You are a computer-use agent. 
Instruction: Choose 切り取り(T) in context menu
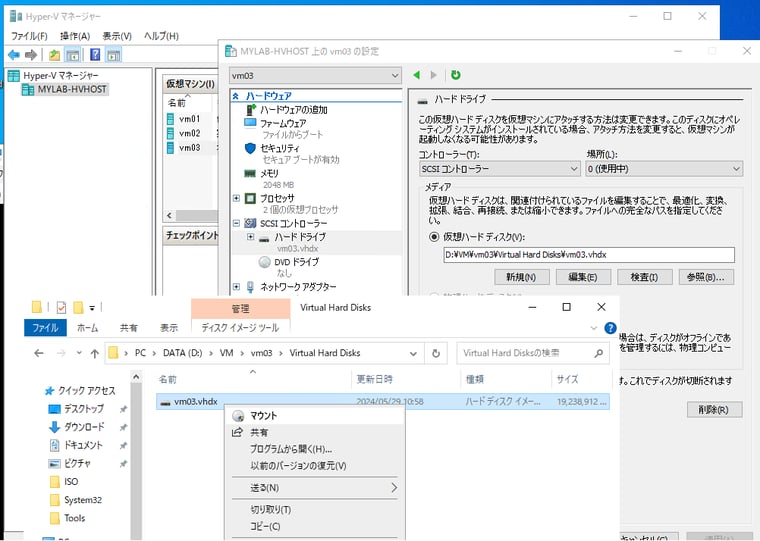315,509
